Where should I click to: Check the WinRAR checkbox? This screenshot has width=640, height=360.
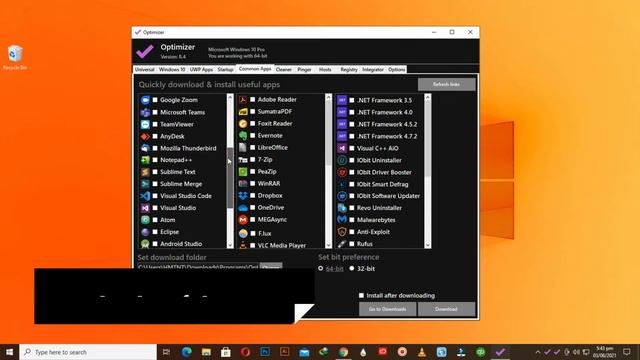(253, 184)
